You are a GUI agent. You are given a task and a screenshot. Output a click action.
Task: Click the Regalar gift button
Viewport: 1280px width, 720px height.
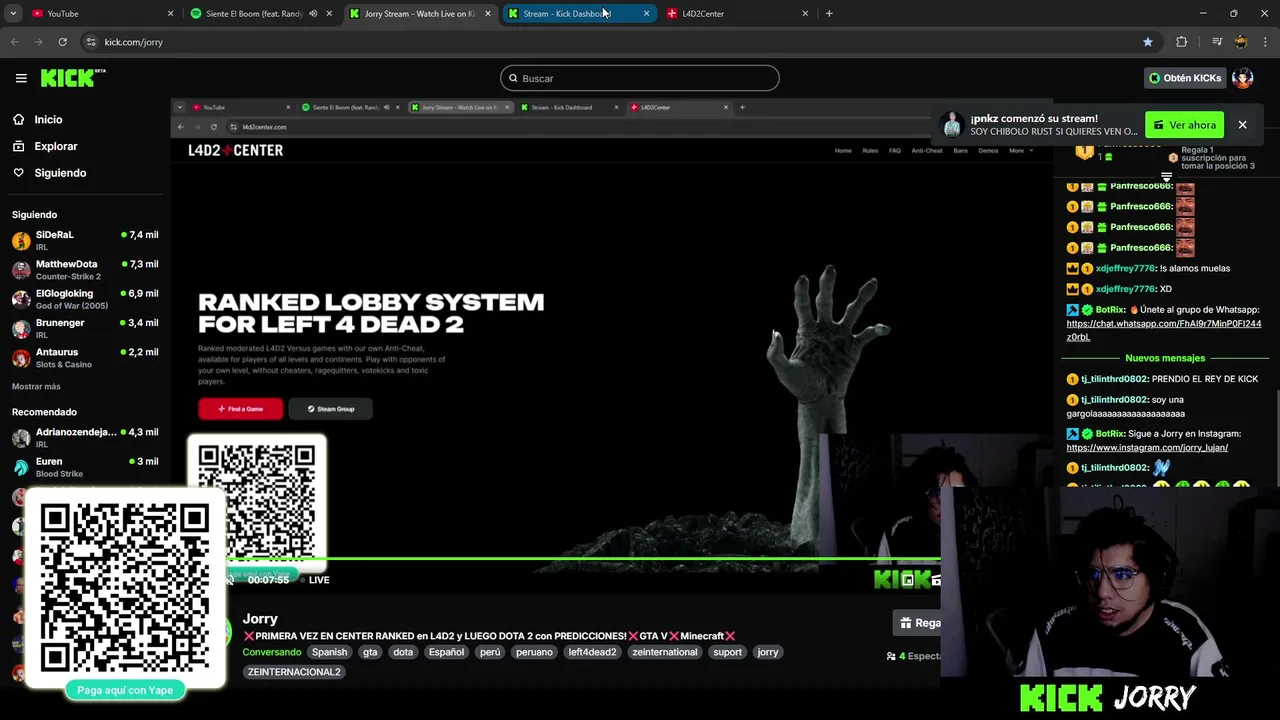918,623
